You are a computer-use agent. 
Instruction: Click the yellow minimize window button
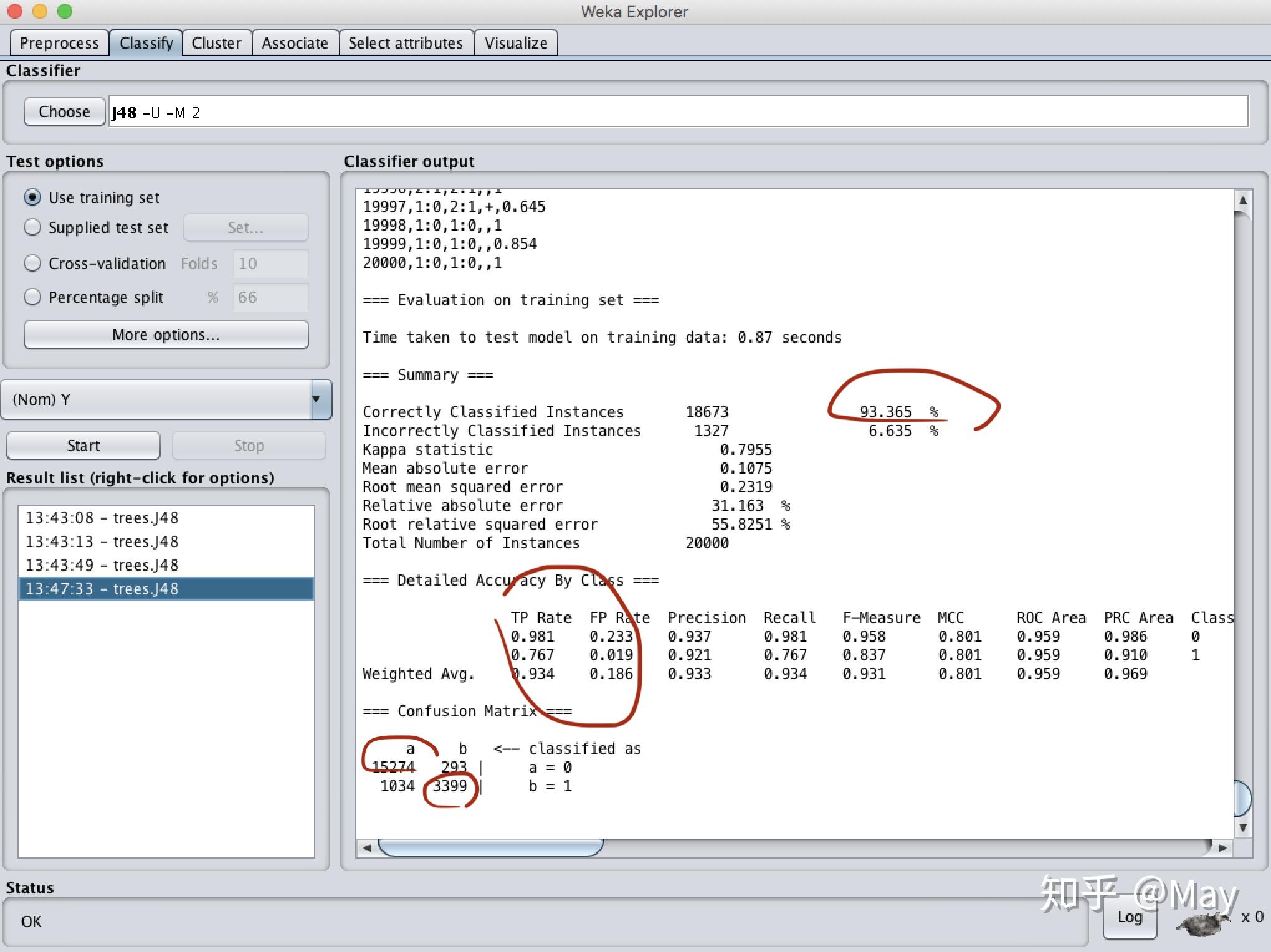click(x=40, y=11)
